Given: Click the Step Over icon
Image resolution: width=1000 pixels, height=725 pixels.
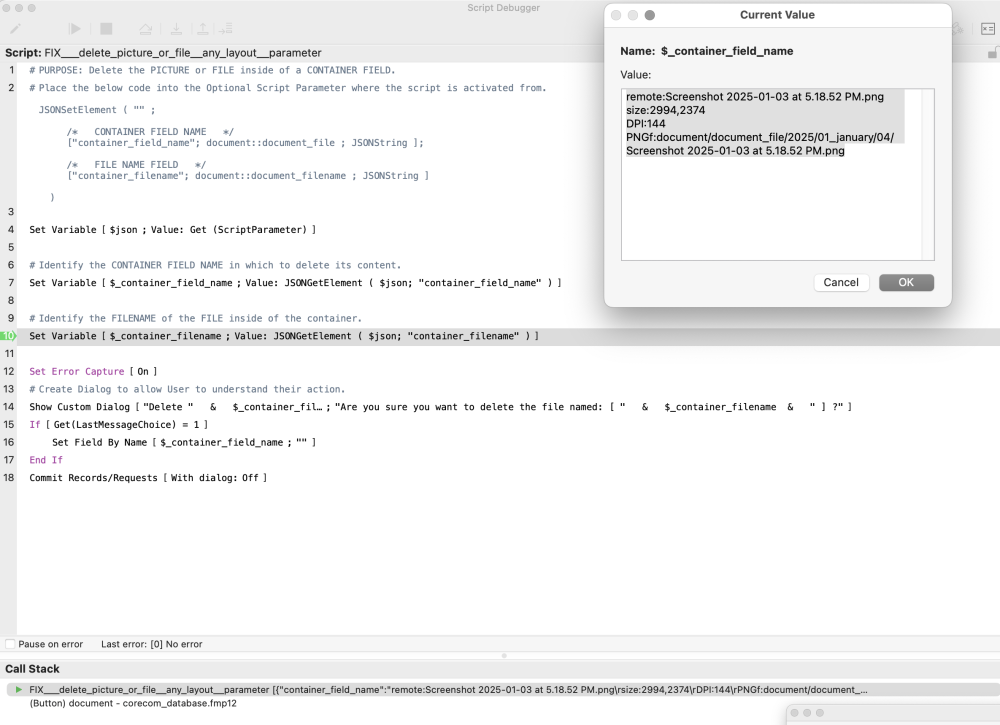Looking at the screenshot, I should pos(145,28).
